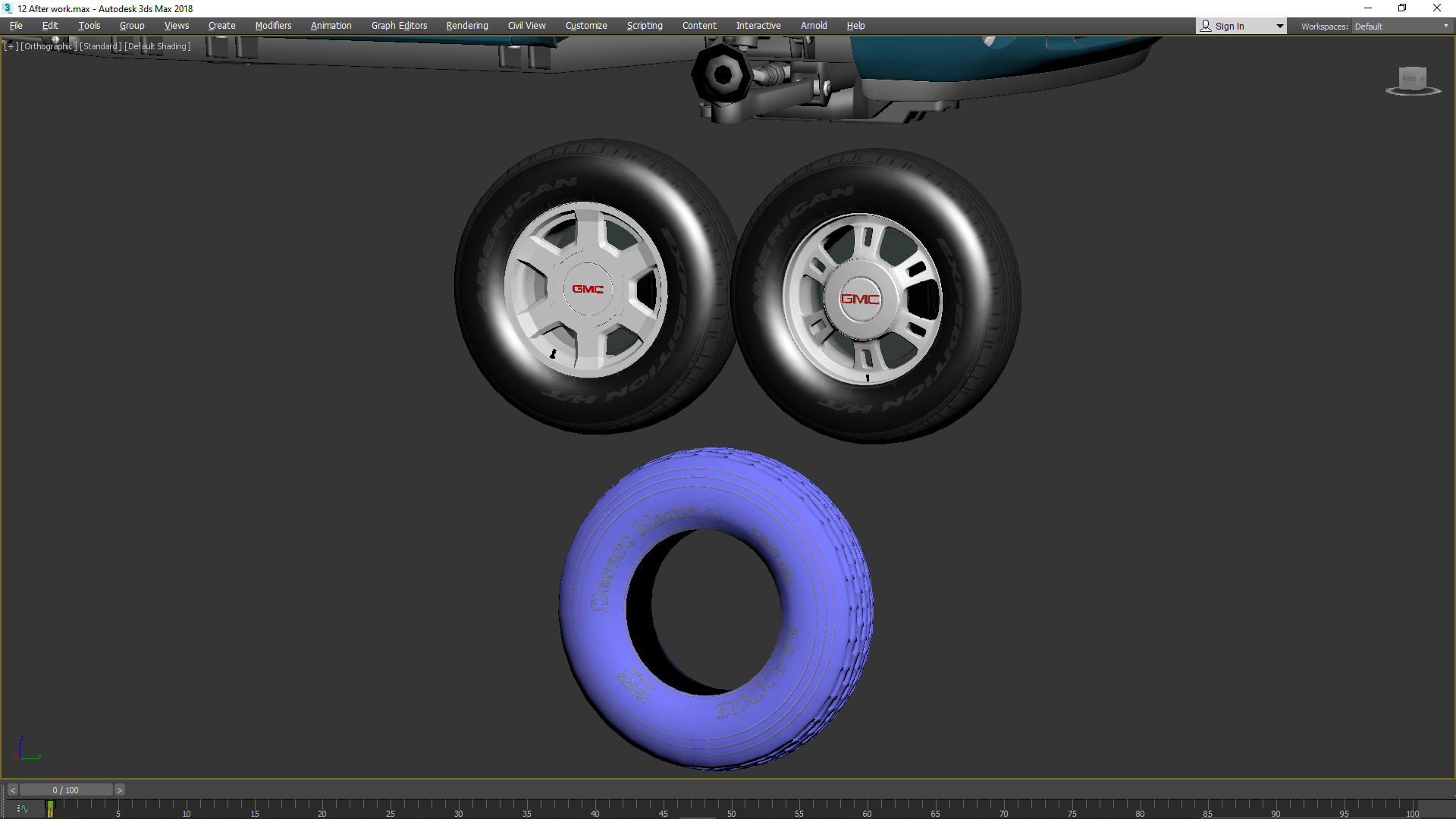This screenshot has width=1456, height=819.
Task: Open the Default Shading viewport menu
Action: tap(158, 46)
